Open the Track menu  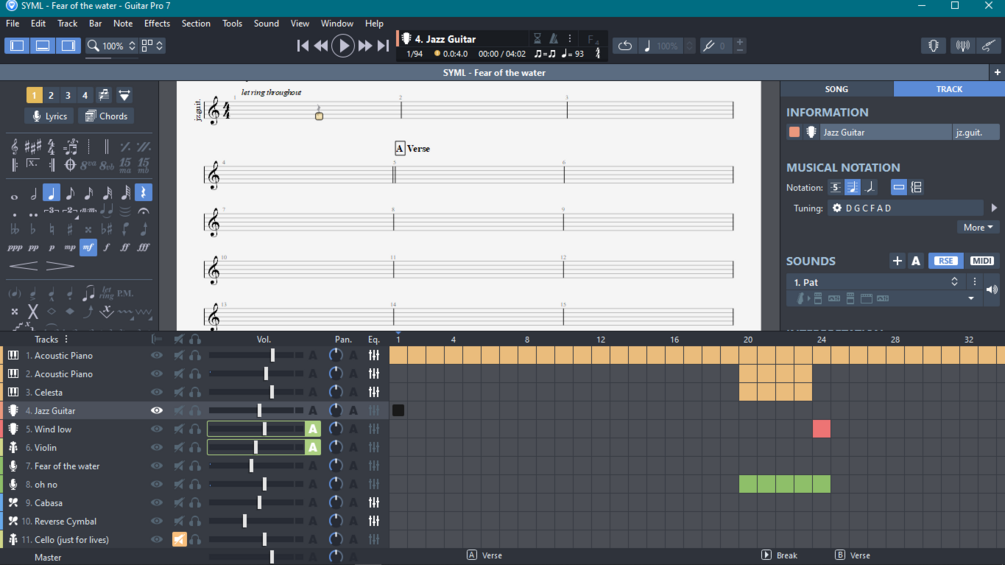67,23
